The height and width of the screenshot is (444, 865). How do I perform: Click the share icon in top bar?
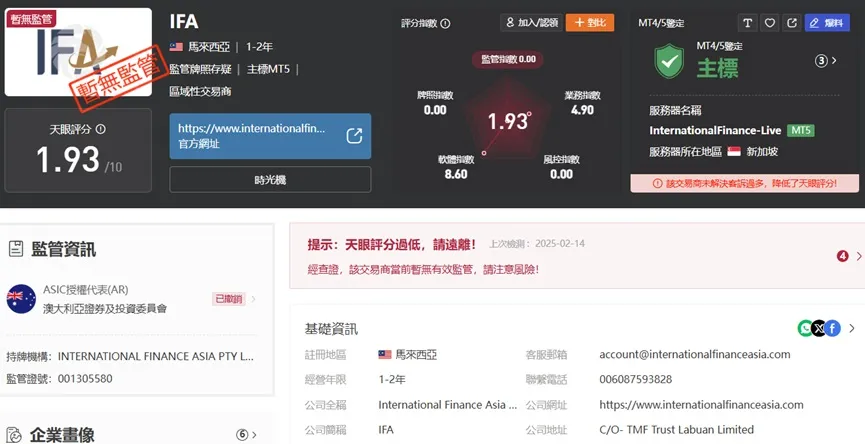click(x=792, y=23)
